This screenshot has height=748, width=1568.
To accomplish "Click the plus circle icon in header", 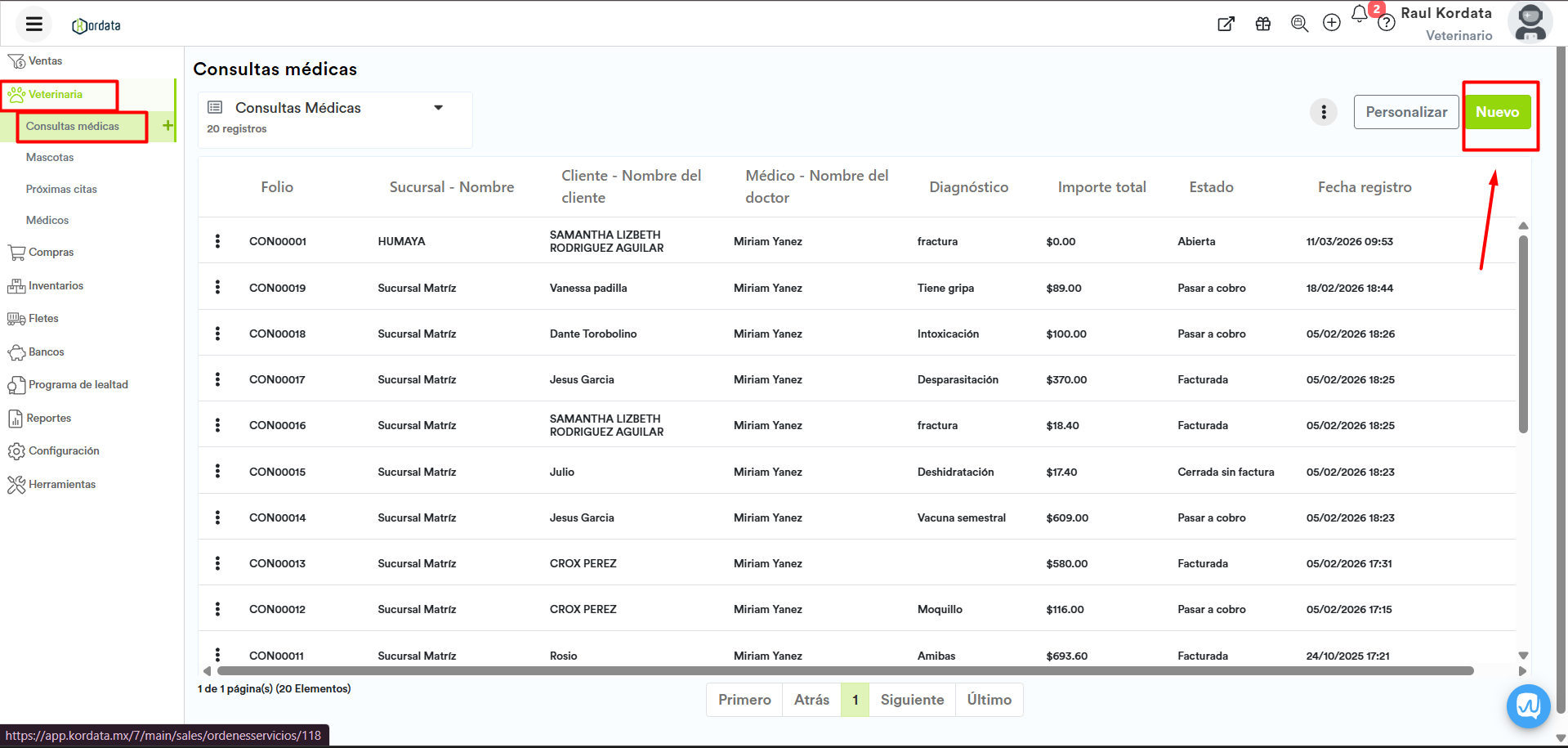I will pyautogui.click(x=1332, y=23).
